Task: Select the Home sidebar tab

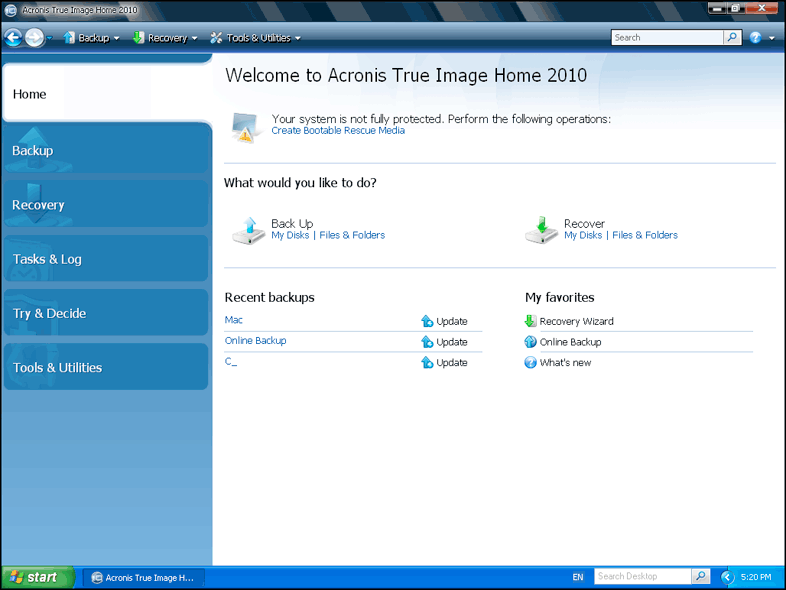Action: [x=106, y=94]
